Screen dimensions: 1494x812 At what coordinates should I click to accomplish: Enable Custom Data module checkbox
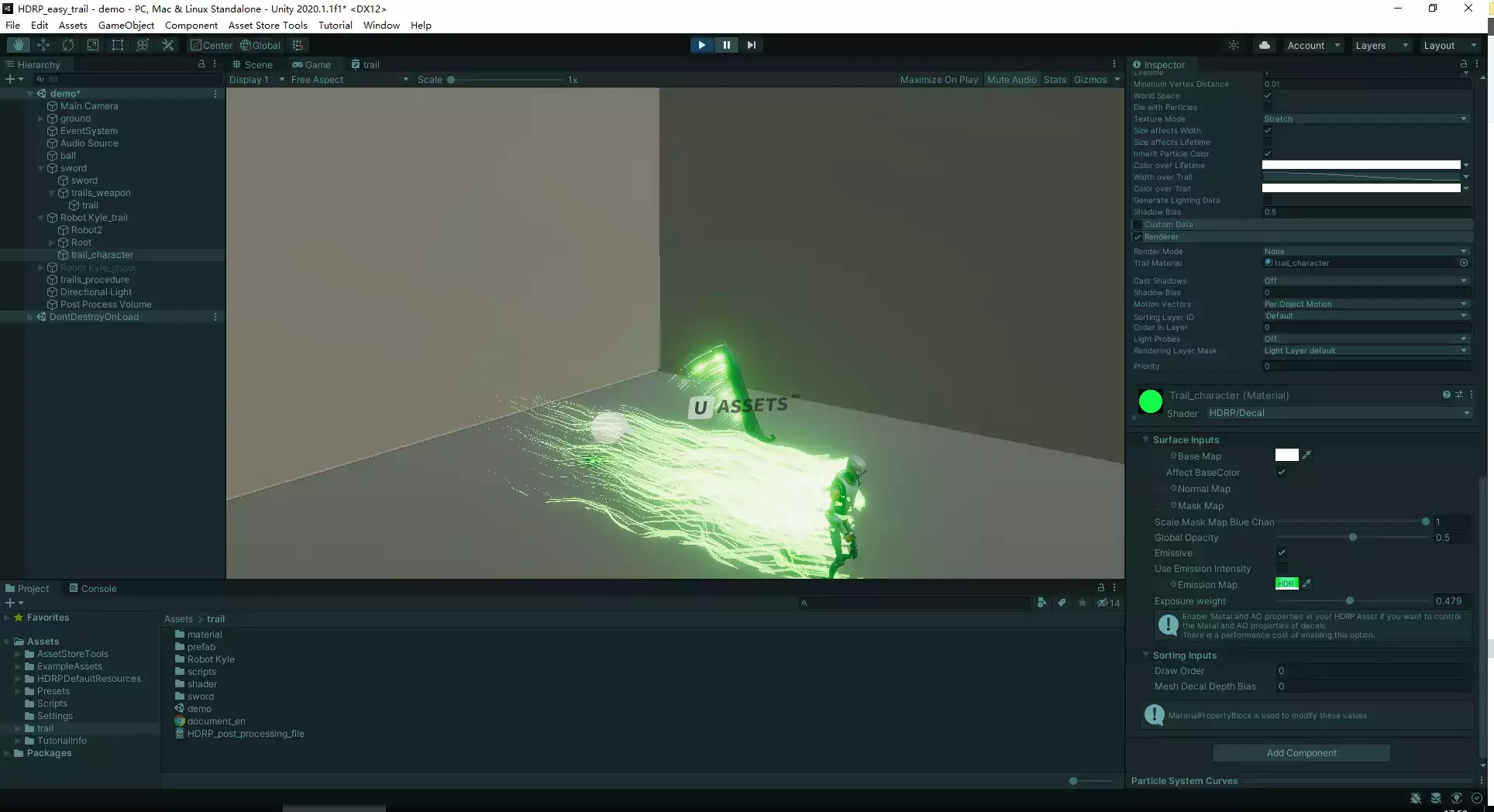click(1138, 225)
